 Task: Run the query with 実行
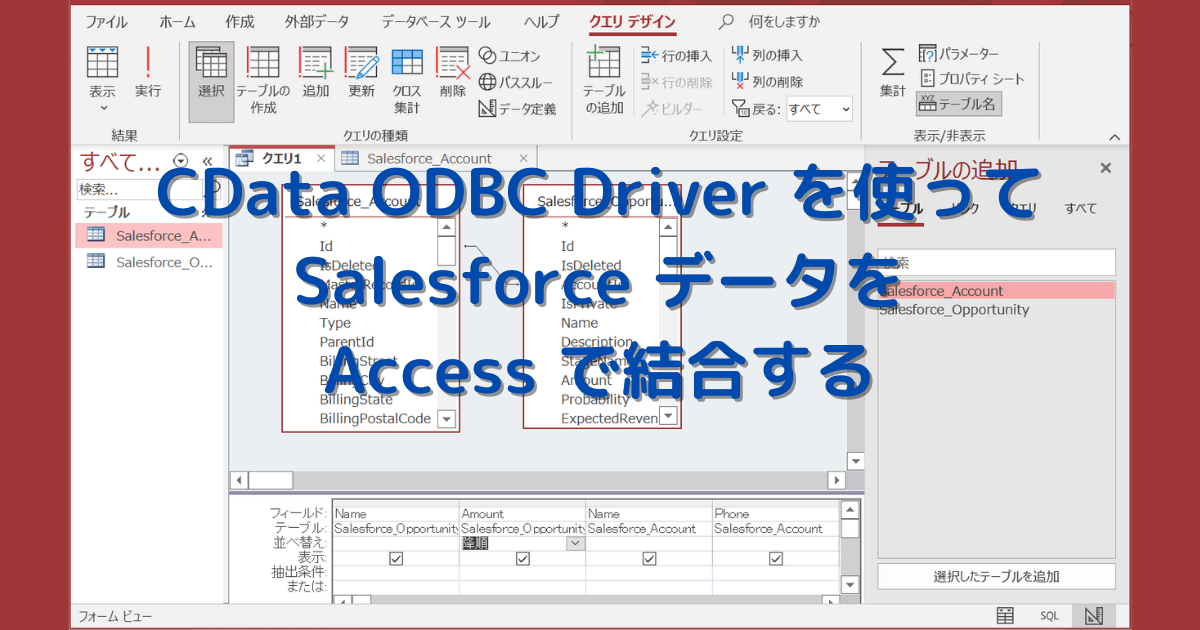[x=148, y=74]
